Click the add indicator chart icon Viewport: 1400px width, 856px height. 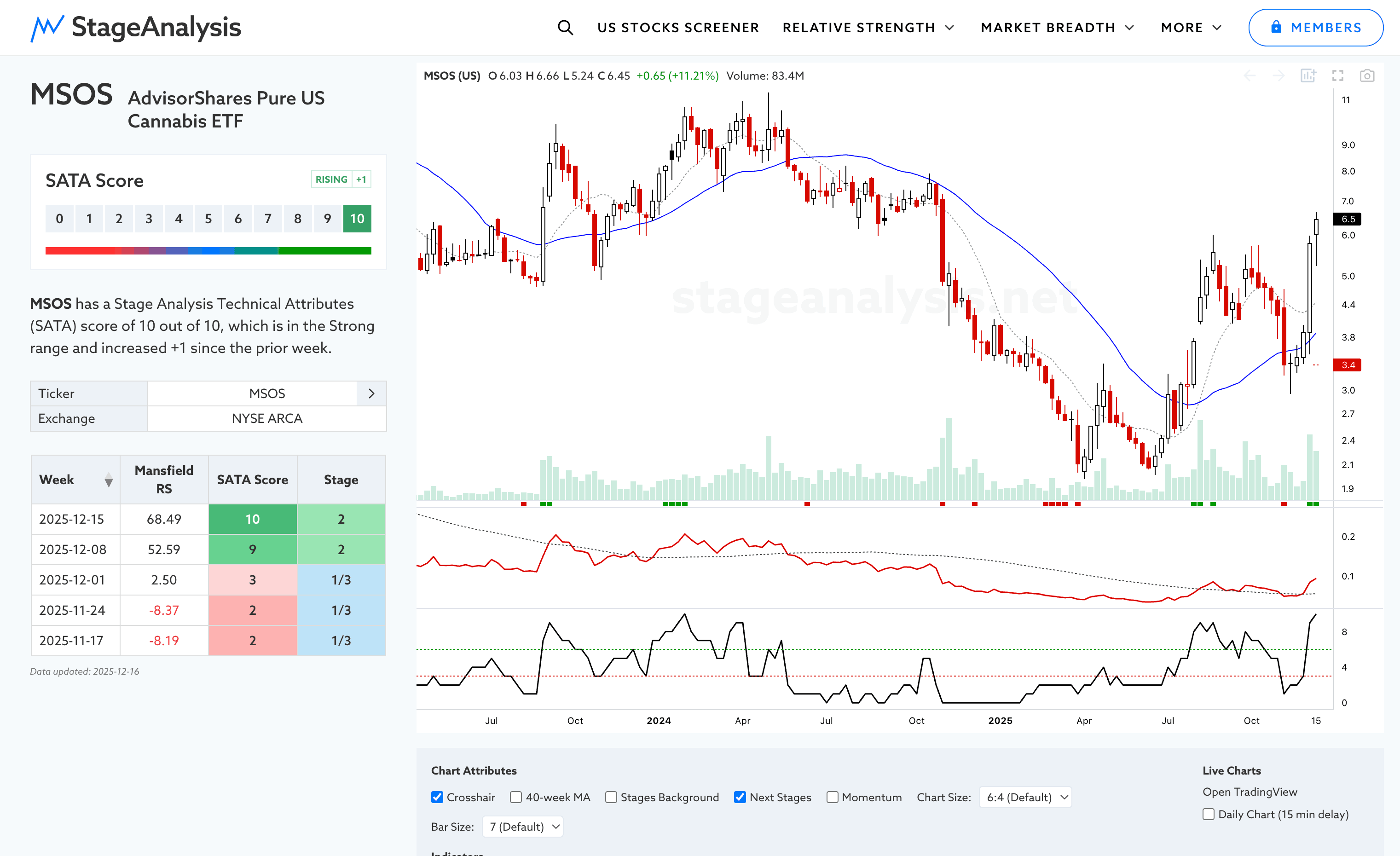point(1308,75)
